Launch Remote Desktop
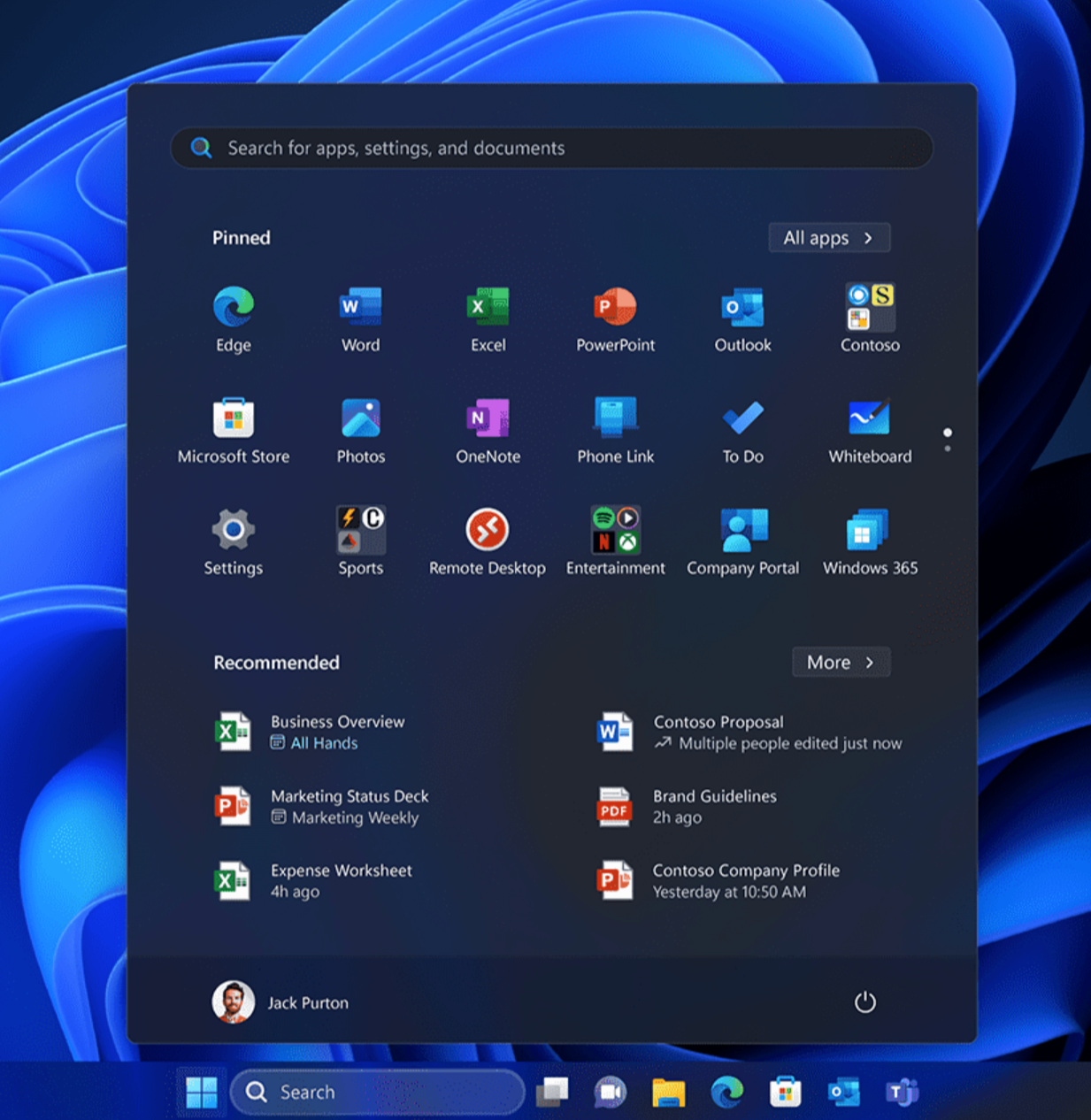Screen dimensions: 1091x1120 [488, 542]
